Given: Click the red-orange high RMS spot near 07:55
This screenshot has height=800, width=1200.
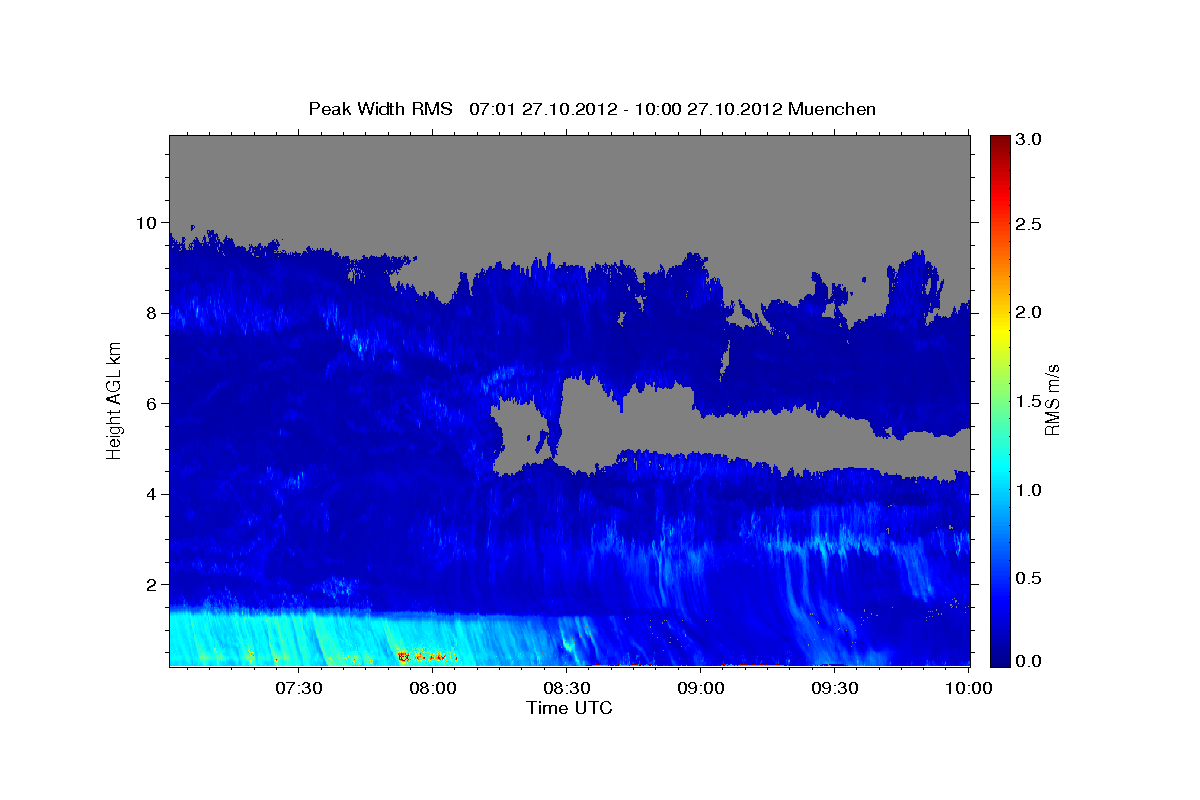Looking at the screenshot, I should pyautogui.click(x=403, y=656).
